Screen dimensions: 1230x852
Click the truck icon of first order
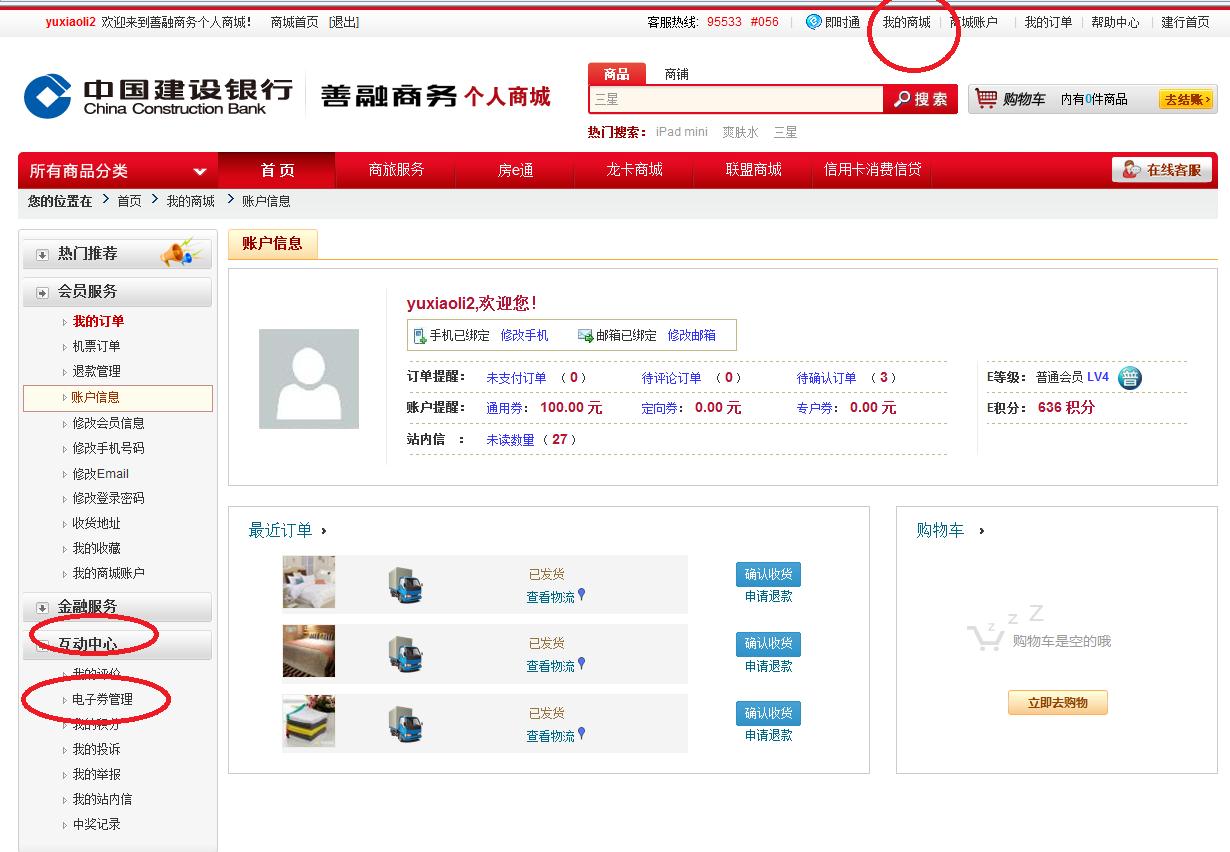(405, 584)
